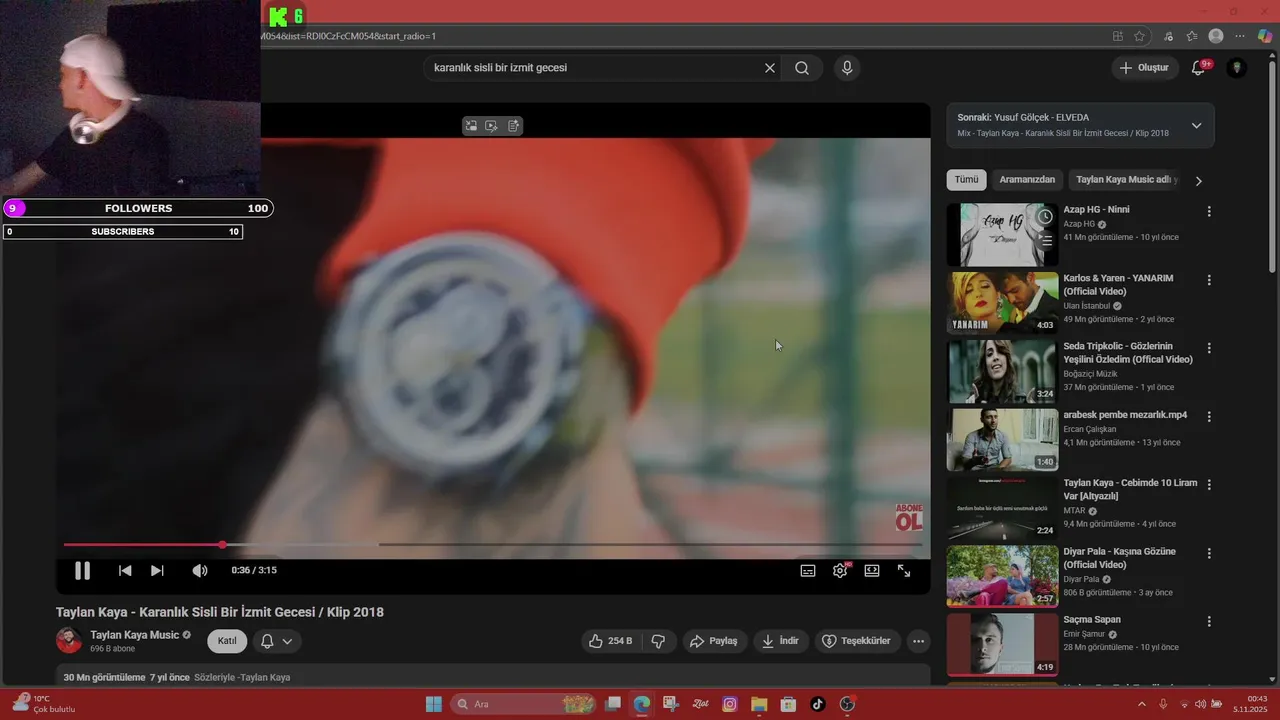Enter fullscreen mode
1280x720 pixels.
(904, 570)
